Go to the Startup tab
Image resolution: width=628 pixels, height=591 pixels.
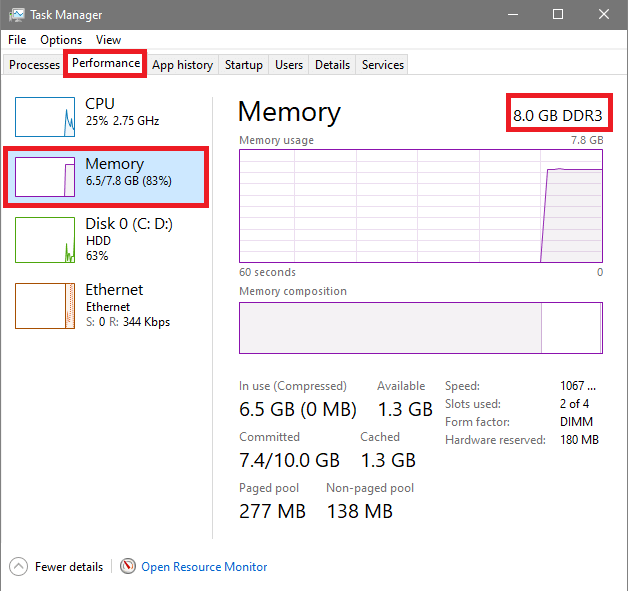[243, 65]
